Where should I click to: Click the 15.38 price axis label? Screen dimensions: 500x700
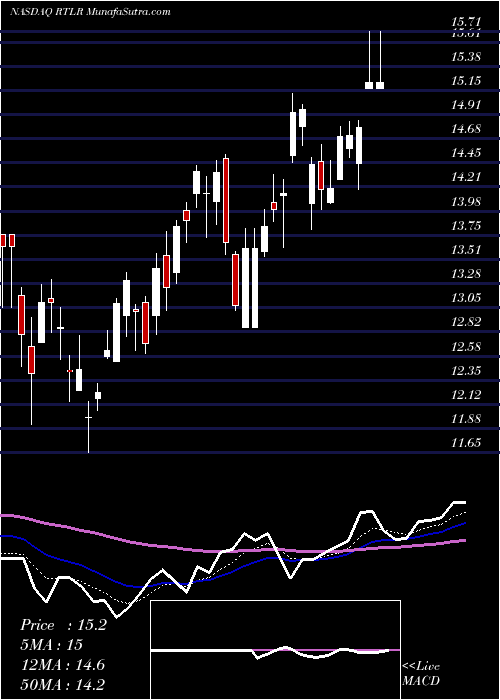click(466, 57)
